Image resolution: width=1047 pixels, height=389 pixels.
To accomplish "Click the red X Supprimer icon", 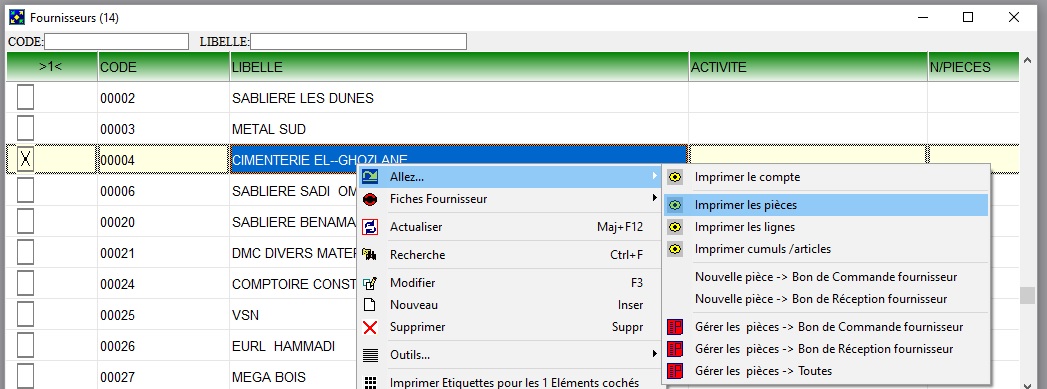I will click(x=370, y=327).
